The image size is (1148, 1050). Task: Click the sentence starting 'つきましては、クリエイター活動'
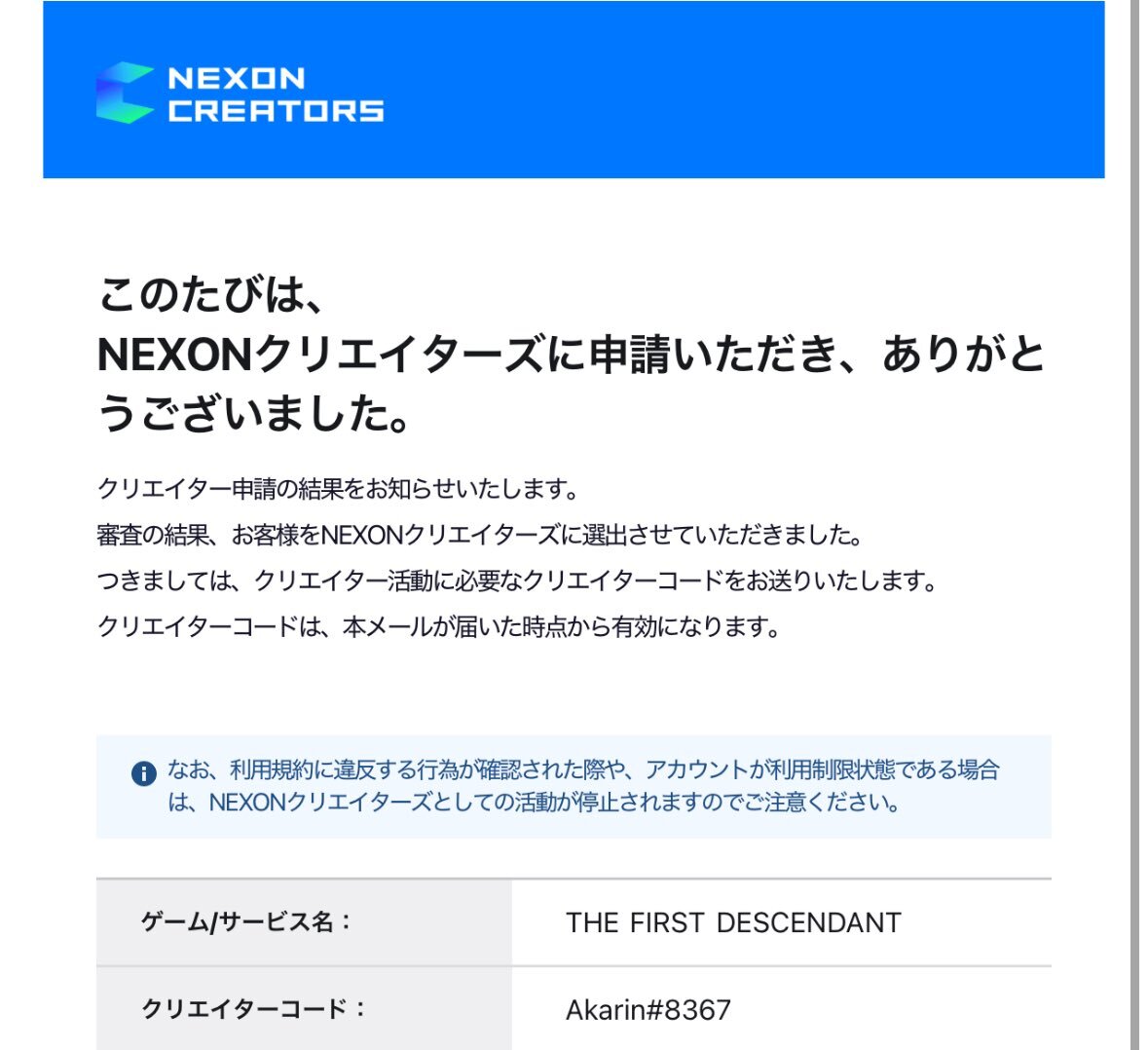(518, 581)
